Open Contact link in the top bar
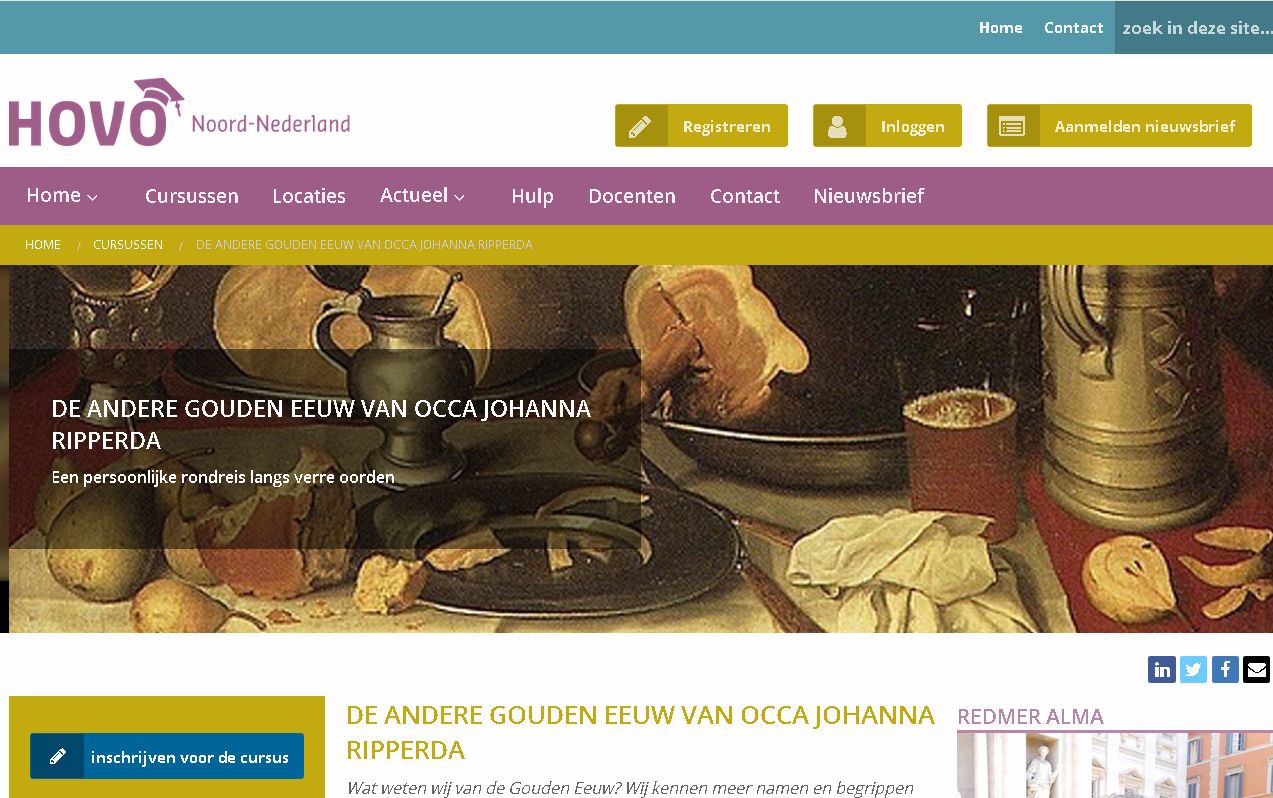 pyautogui.click(x=1073, y=28)
